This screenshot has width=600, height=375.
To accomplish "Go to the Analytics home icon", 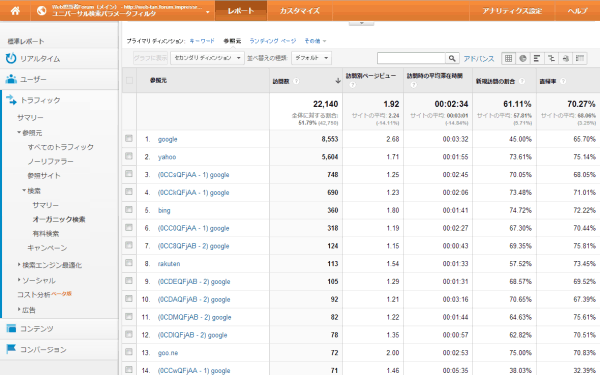I will [x=15, y=11].
